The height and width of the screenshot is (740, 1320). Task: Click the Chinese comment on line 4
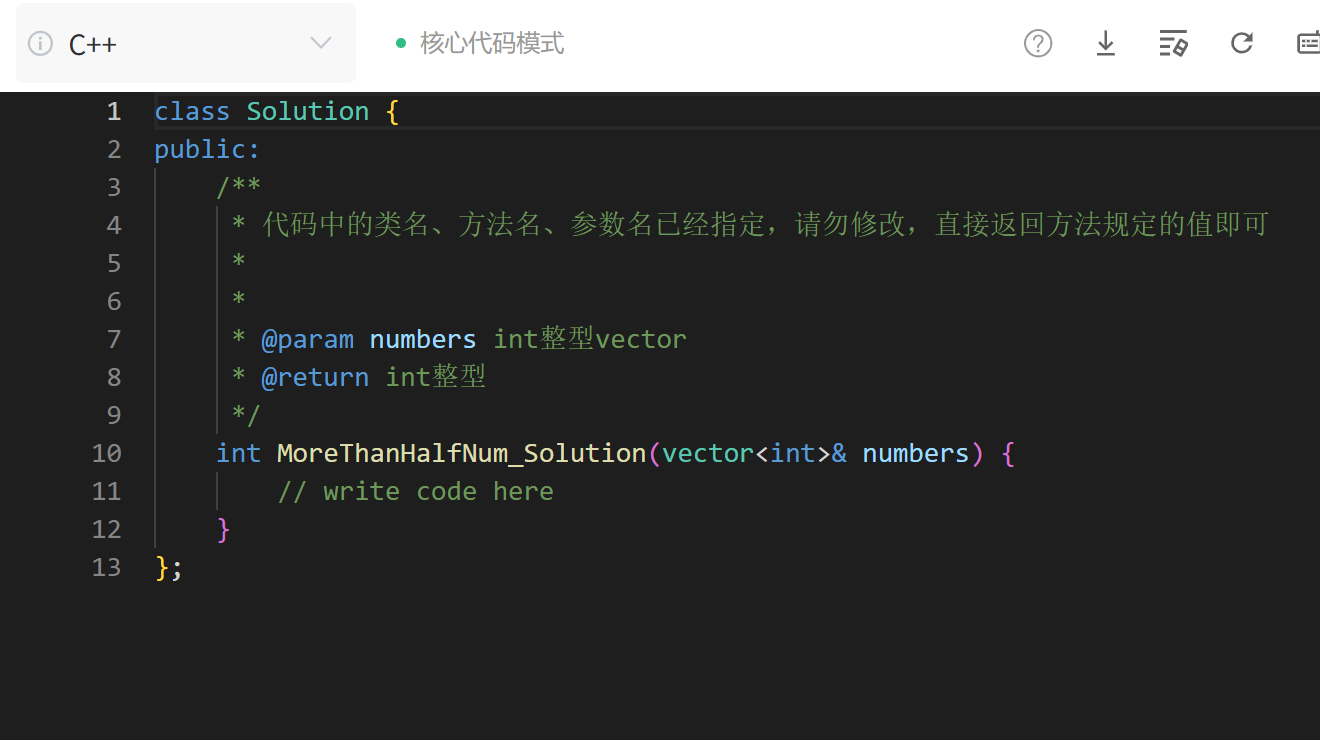click(x=750, y=225)
